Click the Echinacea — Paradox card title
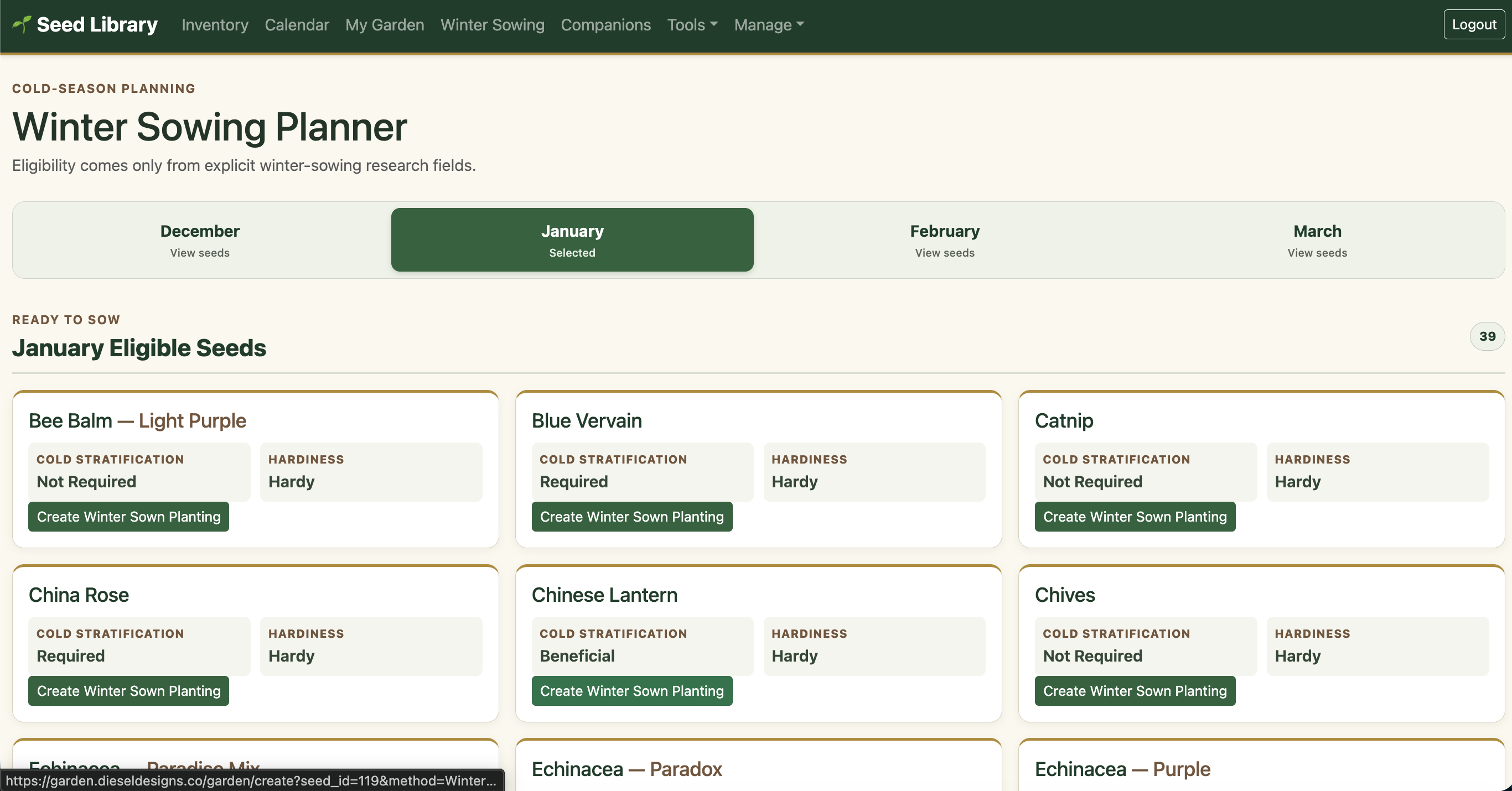The width and height of the screenshot is (1512, 791). tap(626, 769)
